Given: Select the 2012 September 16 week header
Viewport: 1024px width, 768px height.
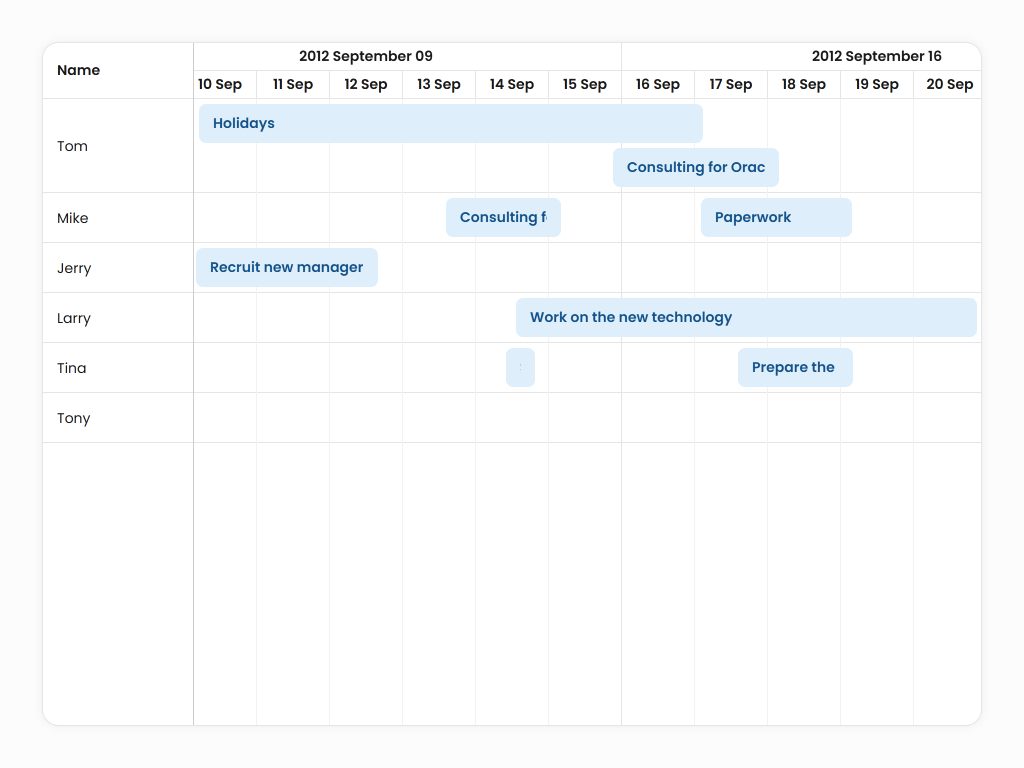Looking at the screenshot, I should pyautogui.click(x=876, y=57).
